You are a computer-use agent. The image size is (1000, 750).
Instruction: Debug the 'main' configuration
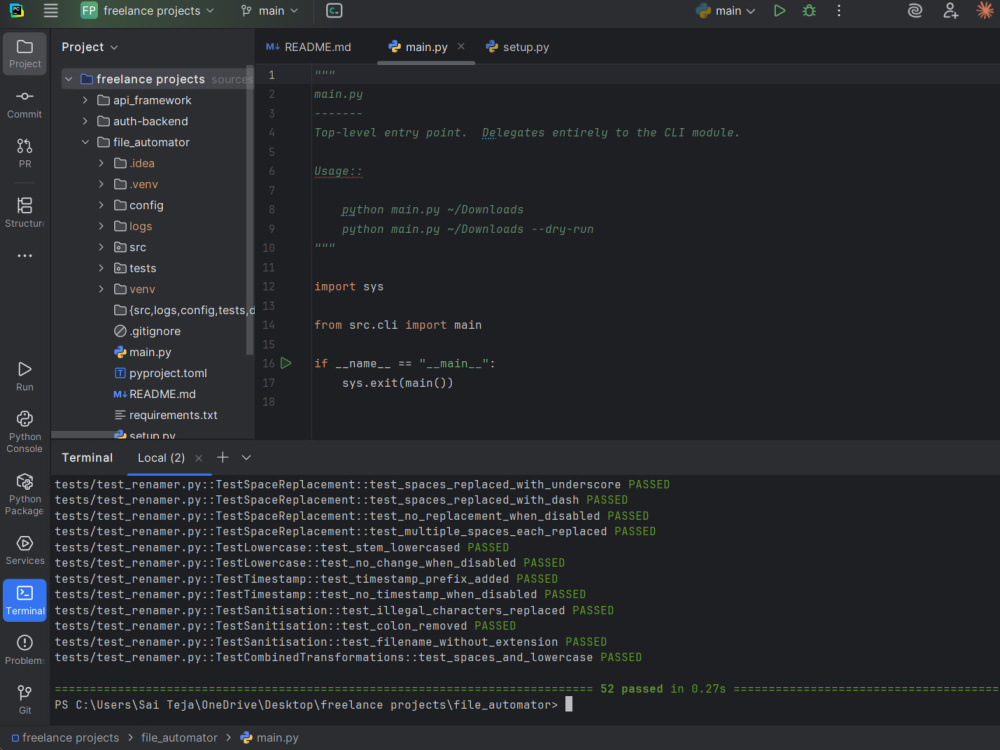809,11
